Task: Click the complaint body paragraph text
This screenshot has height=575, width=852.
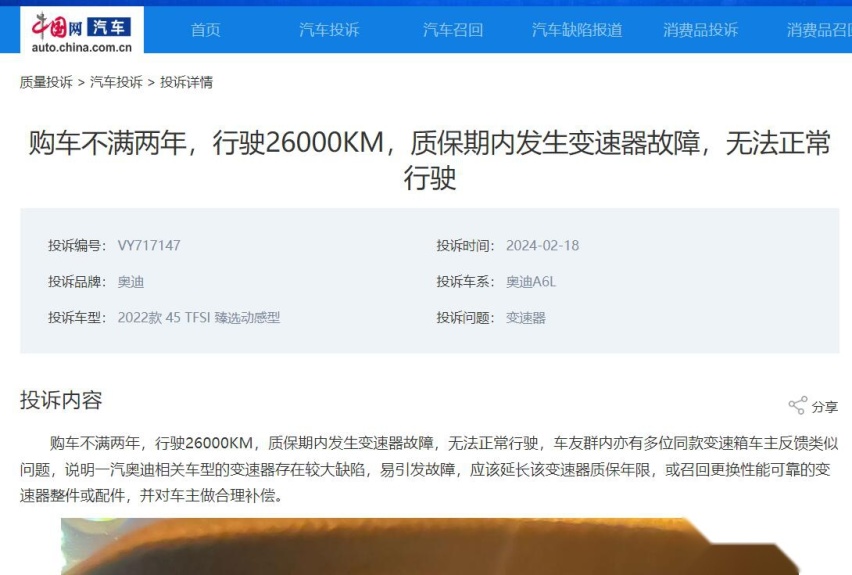Action: pos(429,469)
